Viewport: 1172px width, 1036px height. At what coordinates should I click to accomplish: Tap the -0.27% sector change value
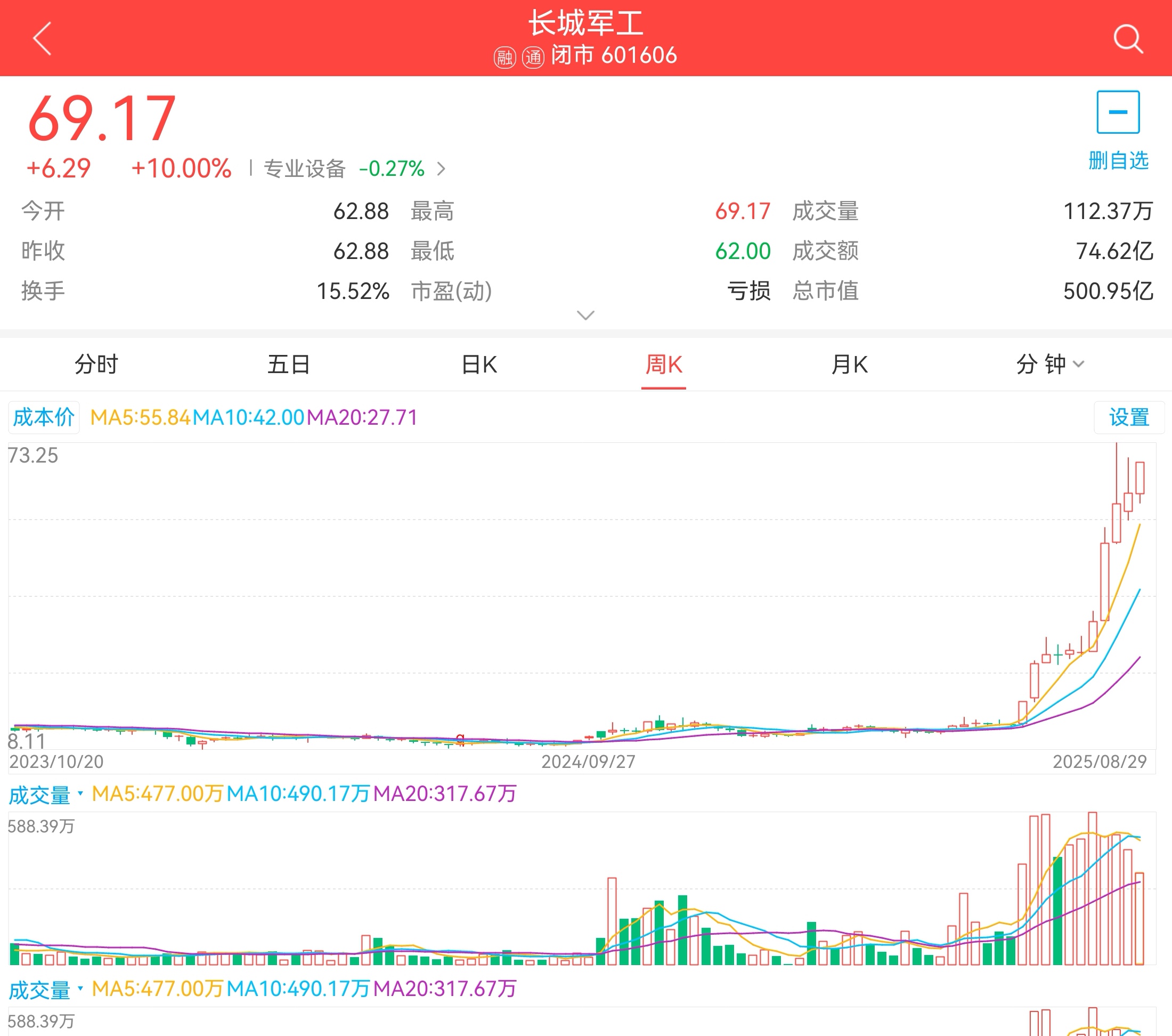(392, 168)
